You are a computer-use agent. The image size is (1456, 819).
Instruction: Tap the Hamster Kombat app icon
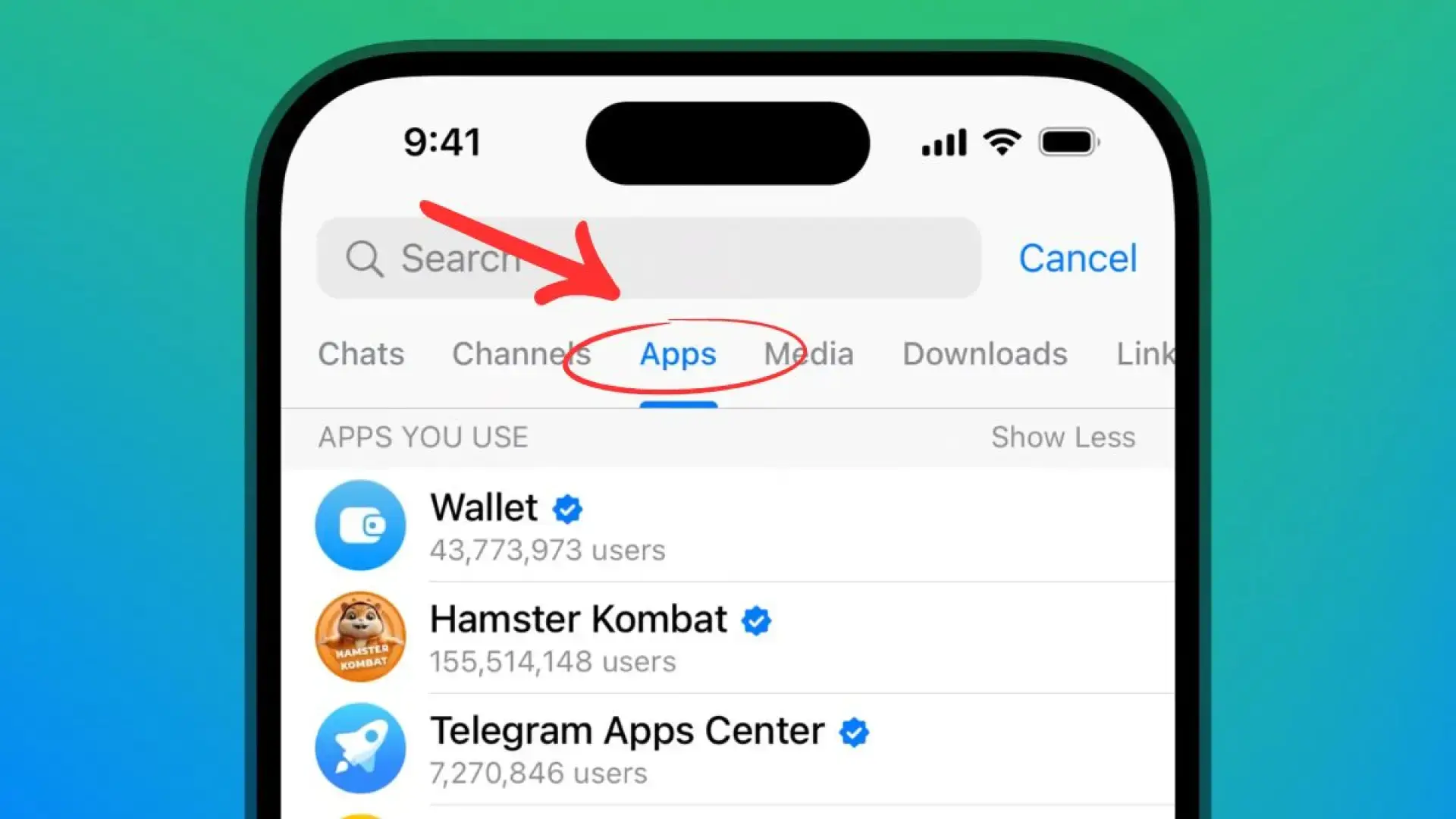tap(361, 637)
